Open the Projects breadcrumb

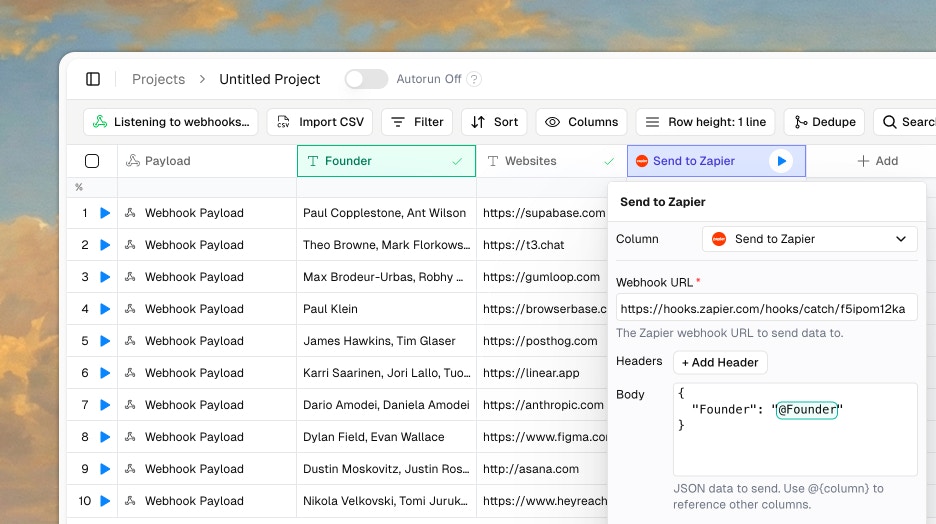click(x=158, y=79)
